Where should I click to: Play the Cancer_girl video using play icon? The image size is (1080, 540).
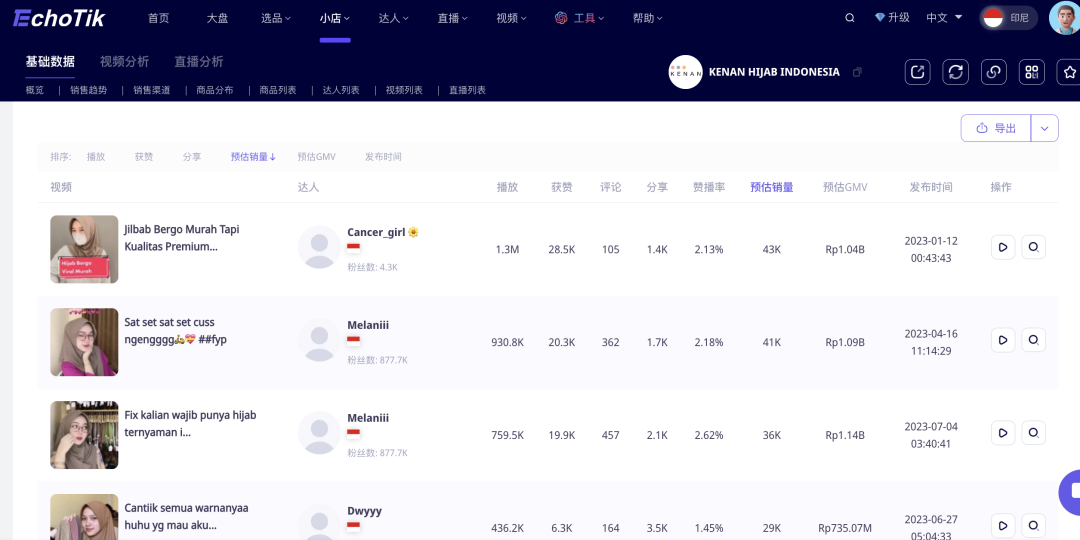(x=1003, y=247)
